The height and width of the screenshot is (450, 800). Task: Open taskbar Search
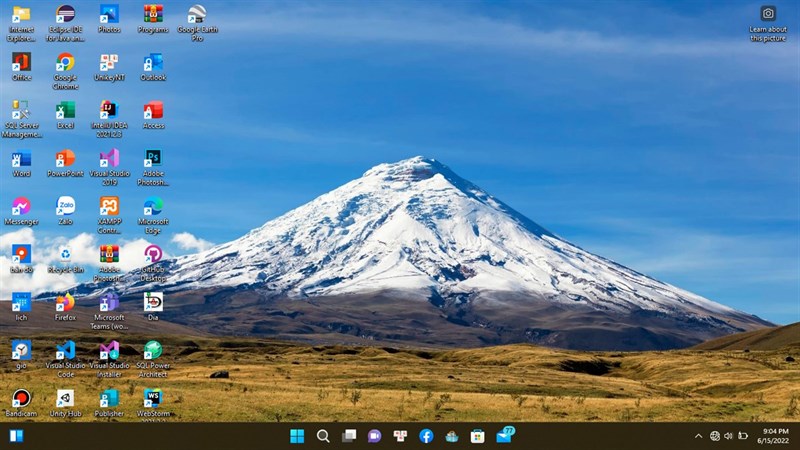tap(323, 436)
